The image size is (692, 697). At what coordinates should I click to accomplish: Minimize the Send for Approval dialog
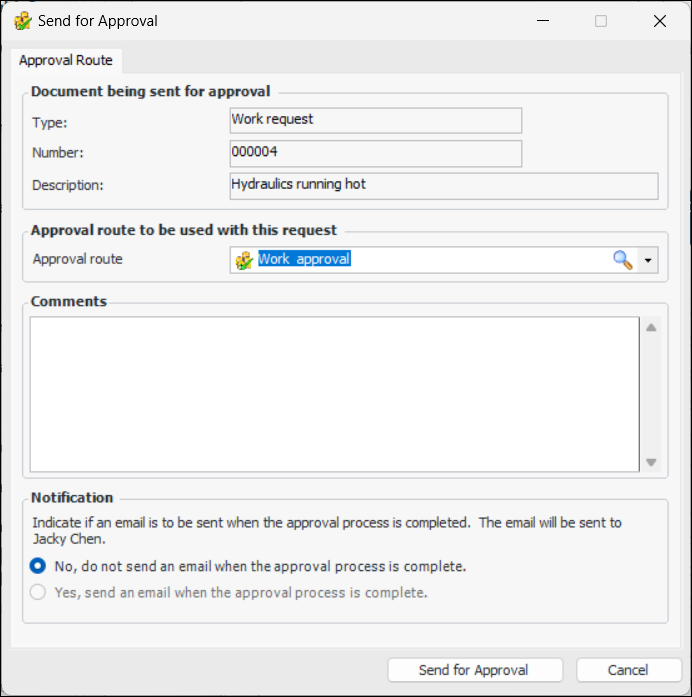[543, 21]
